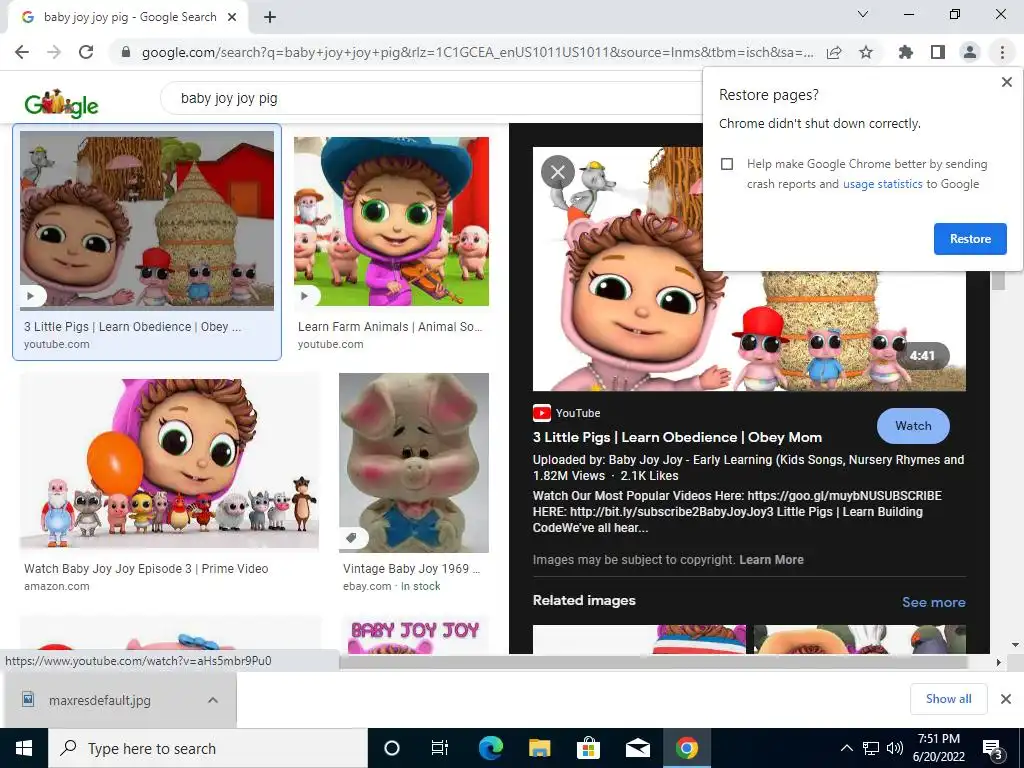Click the YouTube source icon in preview
The height and width of the screenshot is (768, 1024).
(541, 413)
